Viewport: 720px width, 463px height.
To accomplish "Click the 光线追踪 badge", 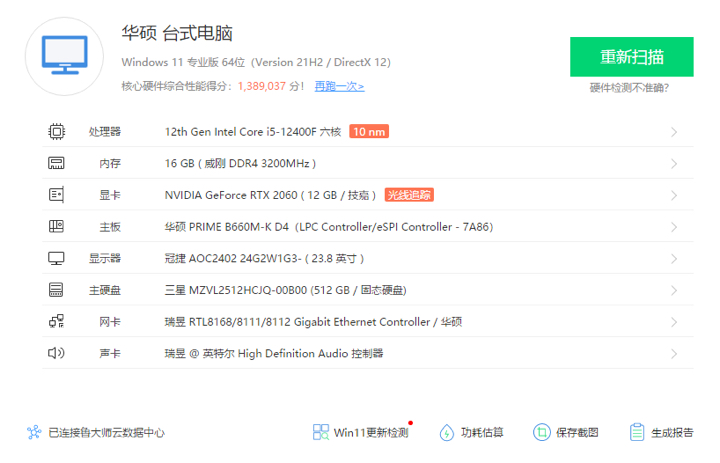I will [x=409, y=195].
